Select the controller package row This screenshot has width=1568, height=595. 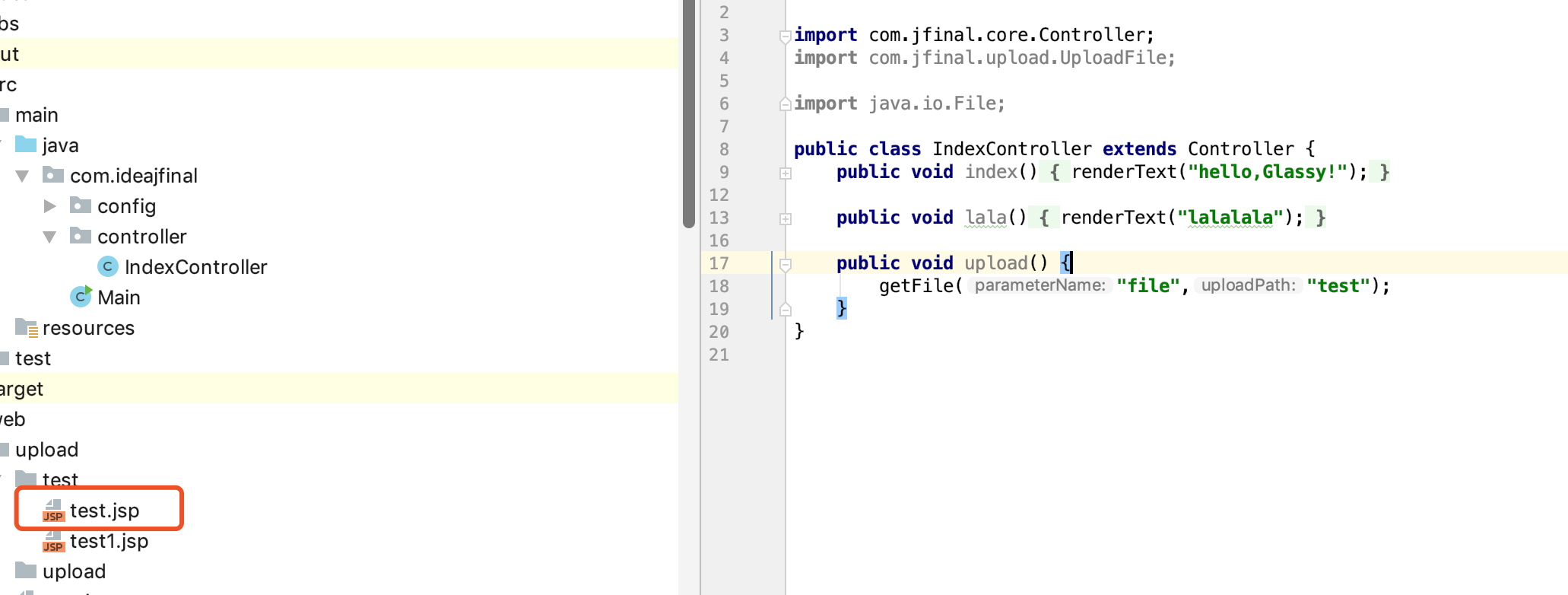(339, 237)
